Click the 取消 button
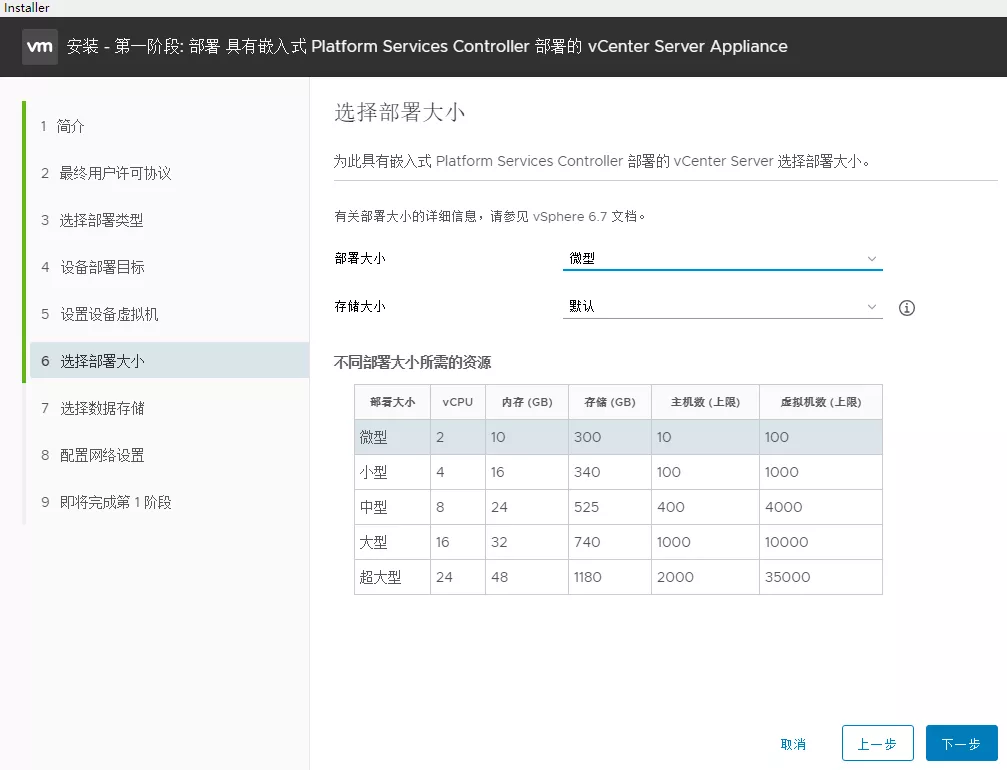This screenshot has height=770, width=1007. pyautogui.click(x=793, y=744)
